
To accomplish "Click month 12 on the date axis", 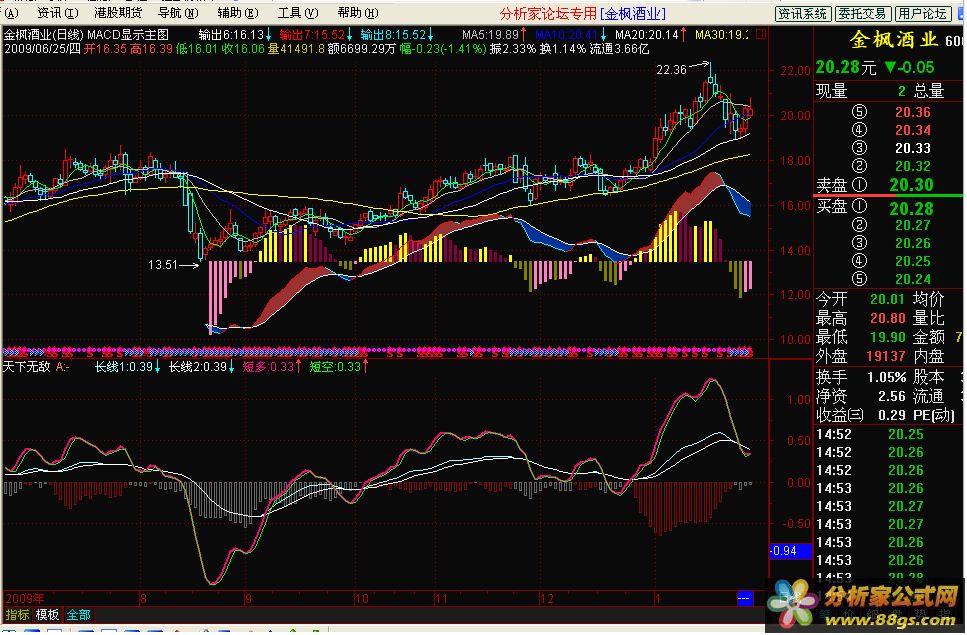I will (x=546, y=598).
